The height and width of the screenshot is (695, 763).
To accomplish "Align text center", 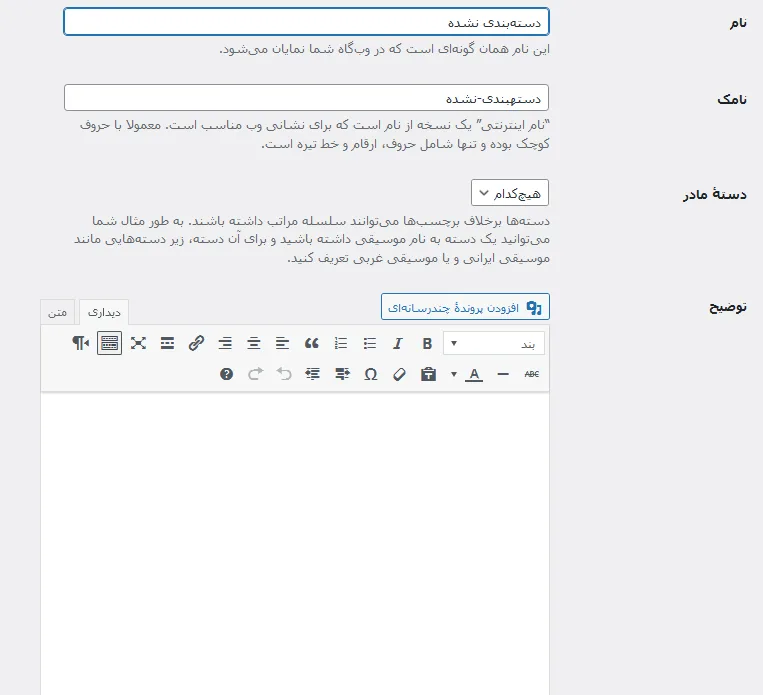I will pos(254,344).
